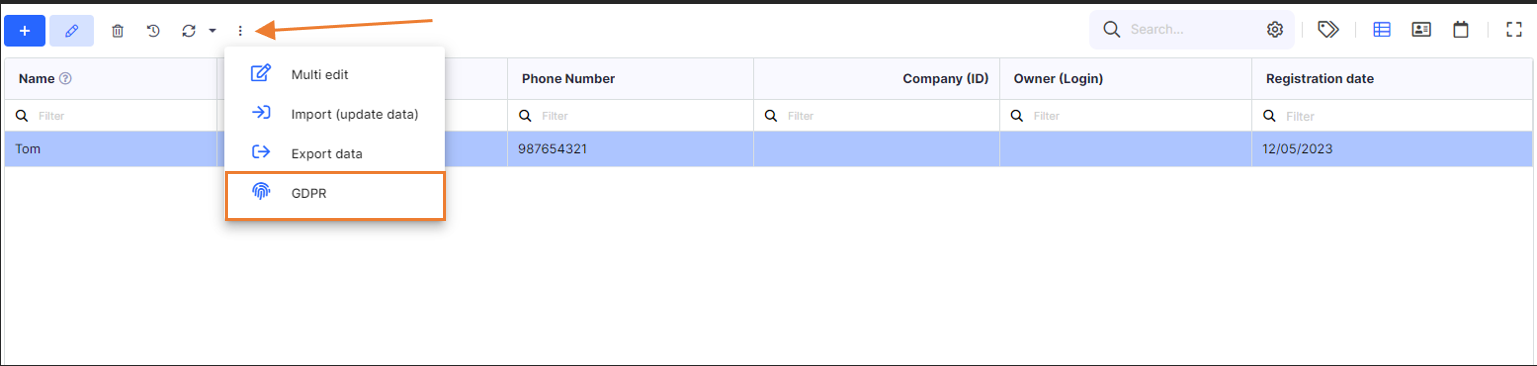Image resolution: width=1537 pixels, height=366 pixels.
Task: Open record history clock icon
Action: coord(153,31)
